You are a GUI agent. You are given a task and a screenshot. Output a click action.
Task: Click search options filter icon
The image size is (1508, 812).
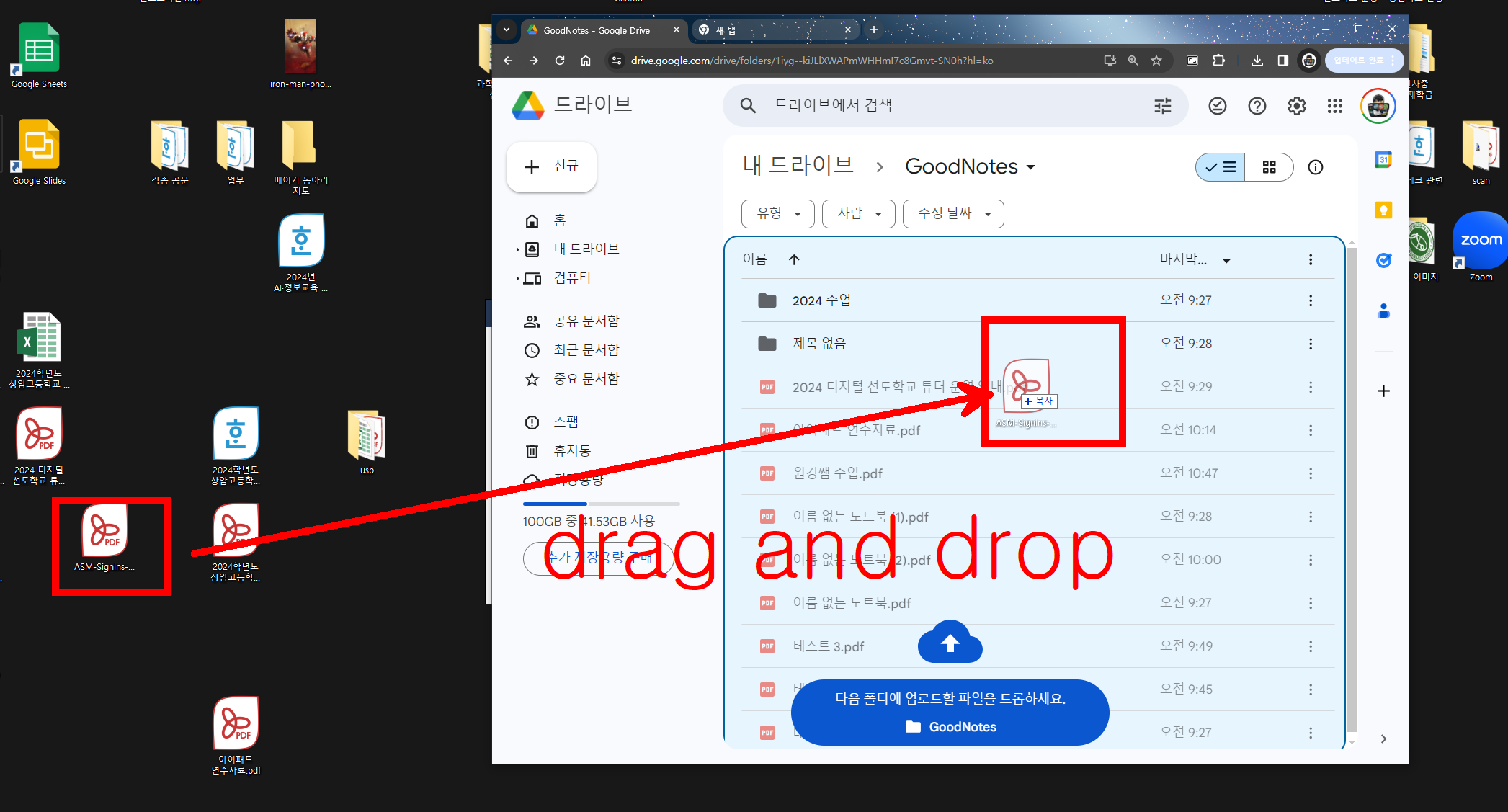coord(1162,107)
